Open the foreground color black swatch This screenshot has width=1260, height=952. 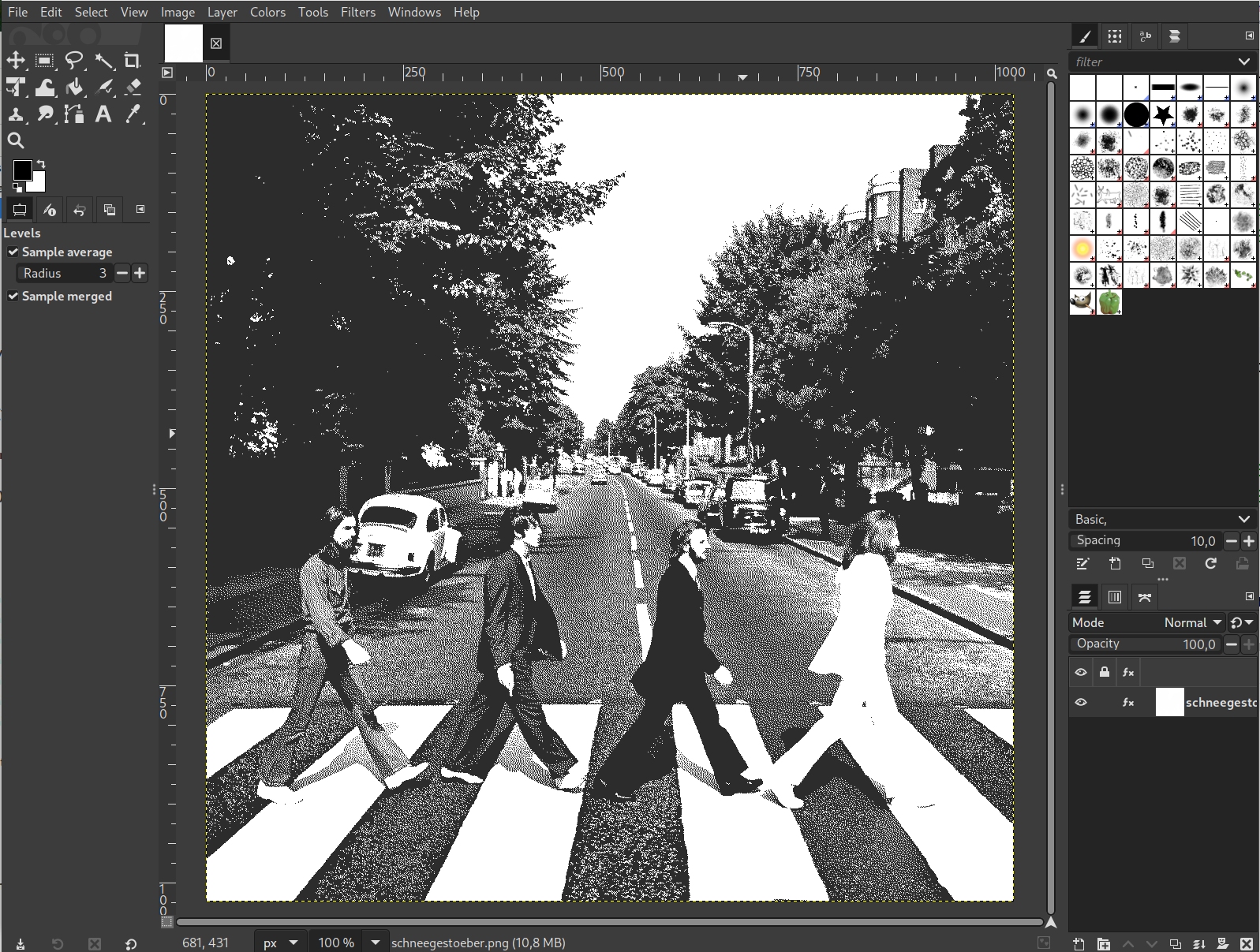point(22,170)
